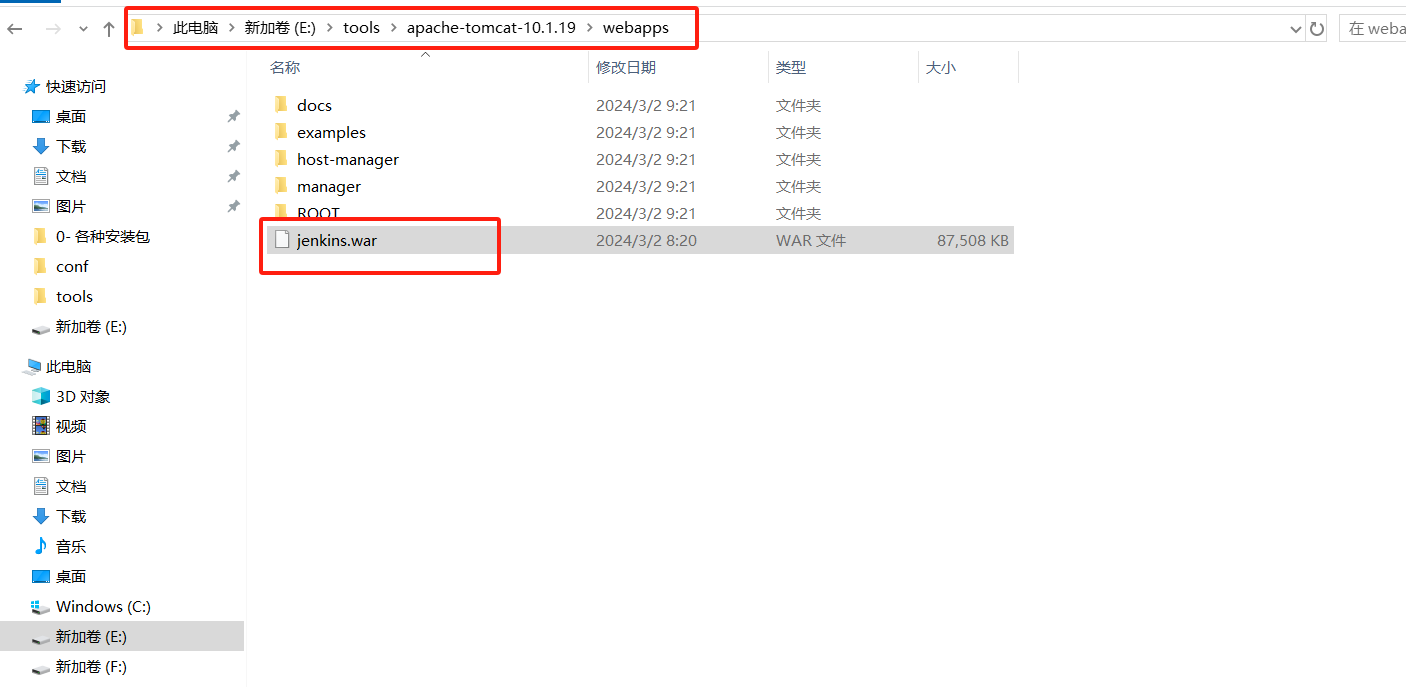Click the back navigation arrow
Image resolution: width=1406 pixels, height=687 pixels.
click(x=15, y=29)
